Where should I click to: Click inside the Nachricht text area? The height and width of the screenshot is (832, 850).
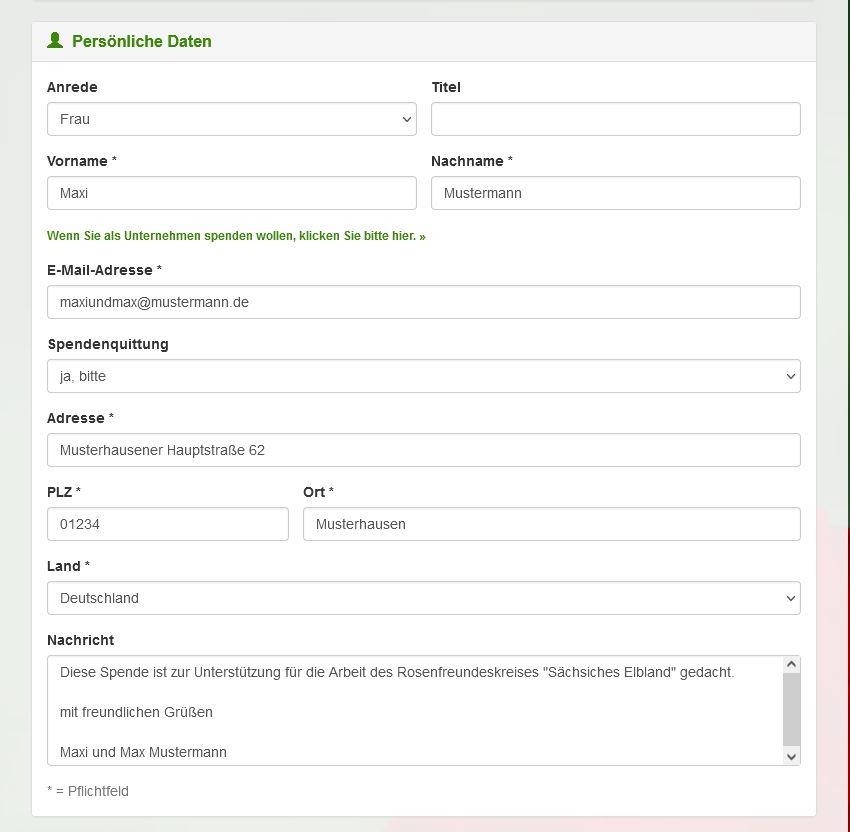[x=415, y=711]
